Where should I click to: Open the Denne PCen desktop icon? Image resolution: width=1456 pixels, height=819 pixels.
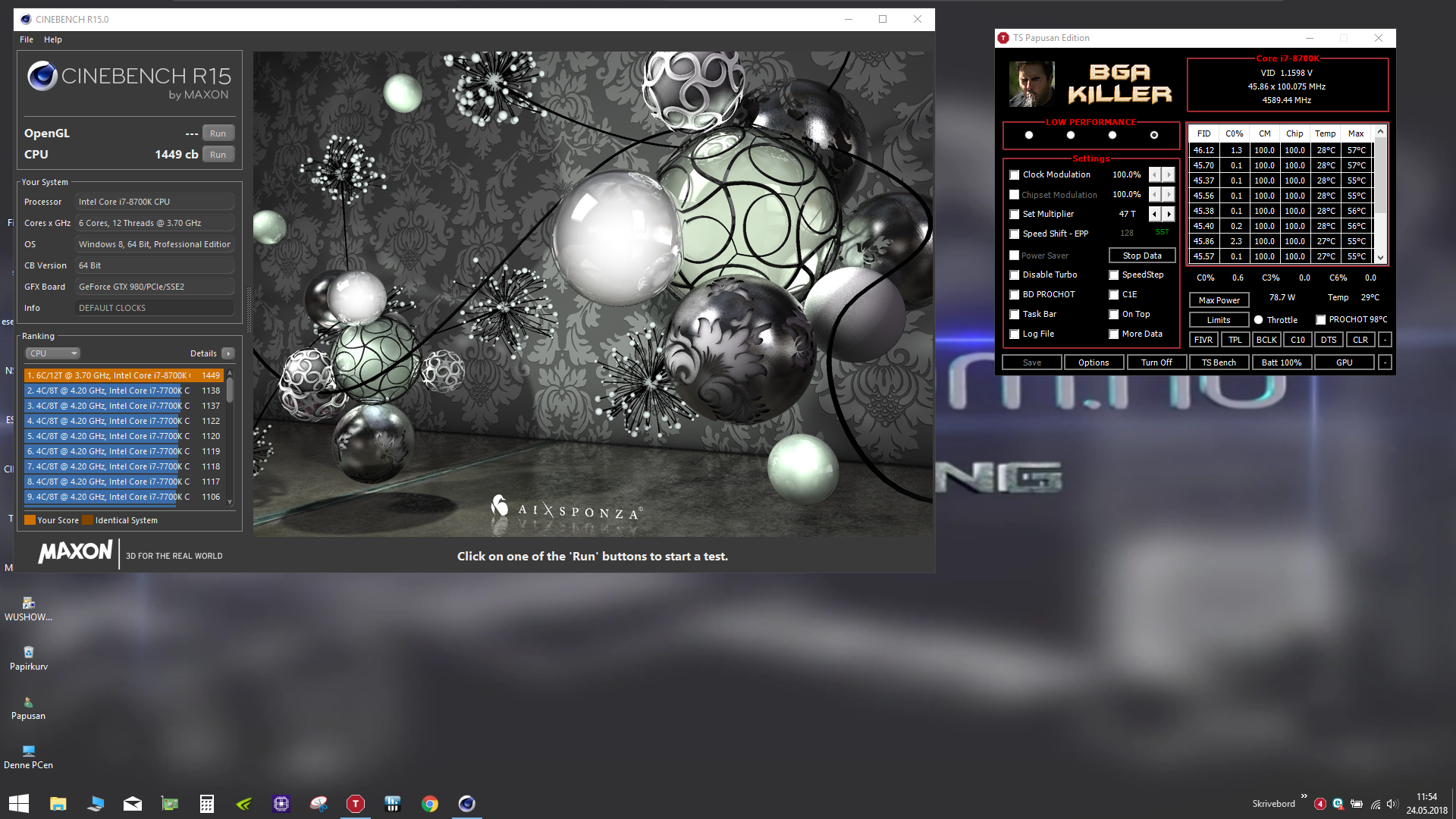[28, 757]
